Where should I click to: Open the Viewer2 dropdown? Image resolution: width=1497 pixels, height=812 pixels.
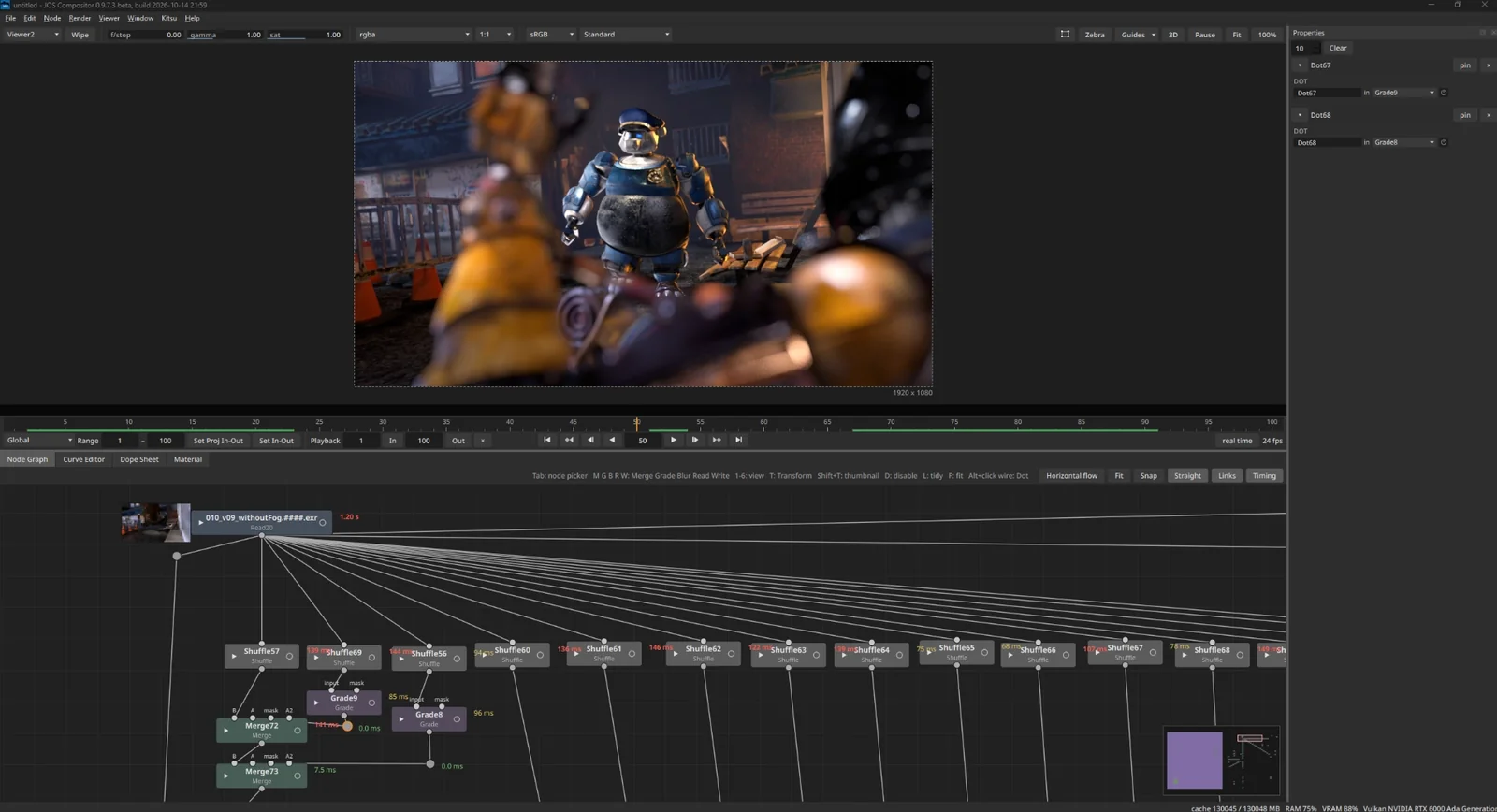click(33, 35)
